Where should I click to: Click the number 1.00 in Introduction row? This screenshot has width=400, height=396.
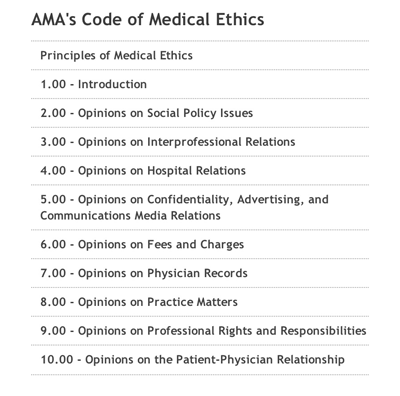coord(53,84)
